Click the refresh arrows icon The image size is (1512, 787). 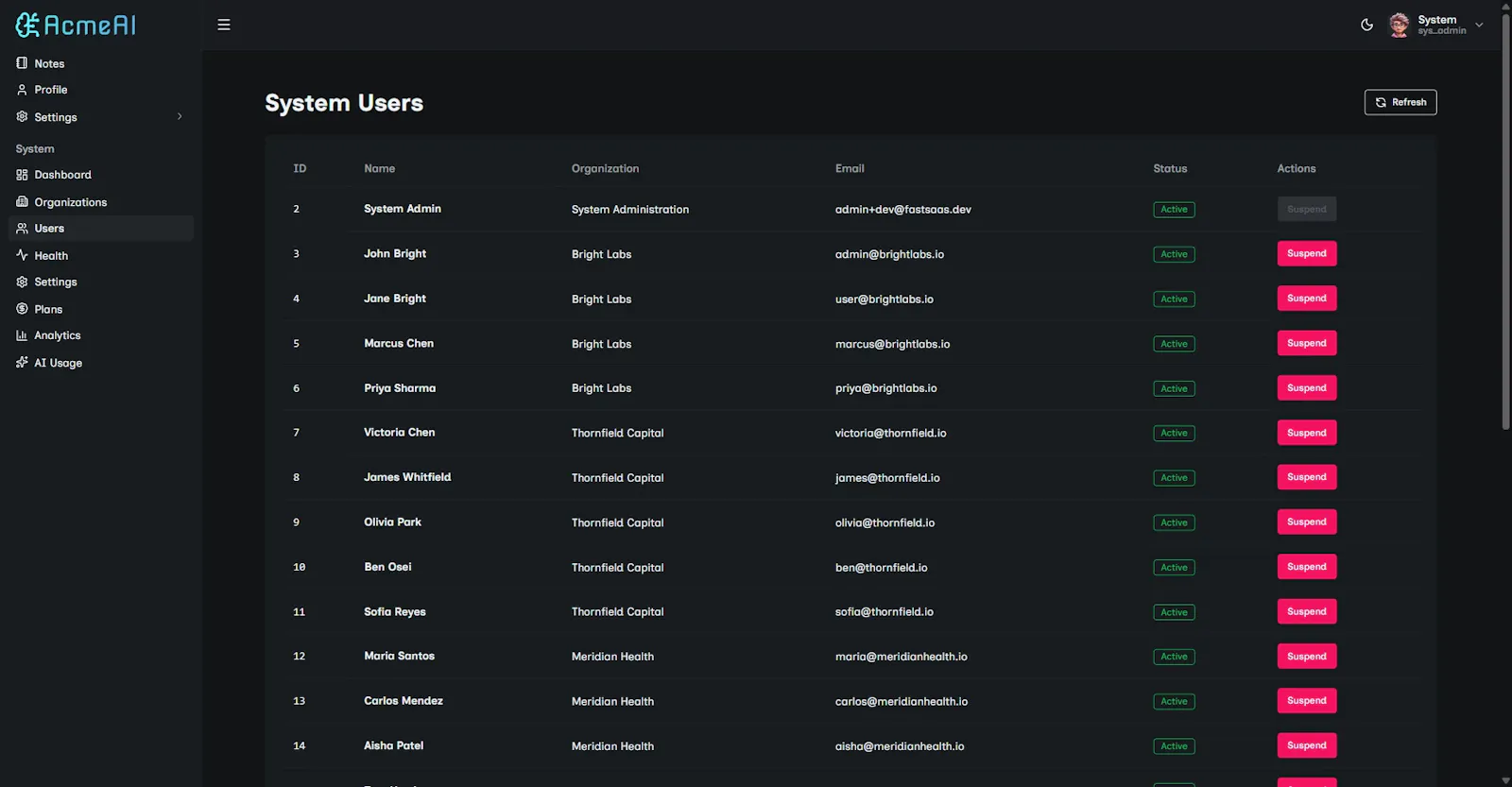pyautogui.click(x=1381, y=102)
